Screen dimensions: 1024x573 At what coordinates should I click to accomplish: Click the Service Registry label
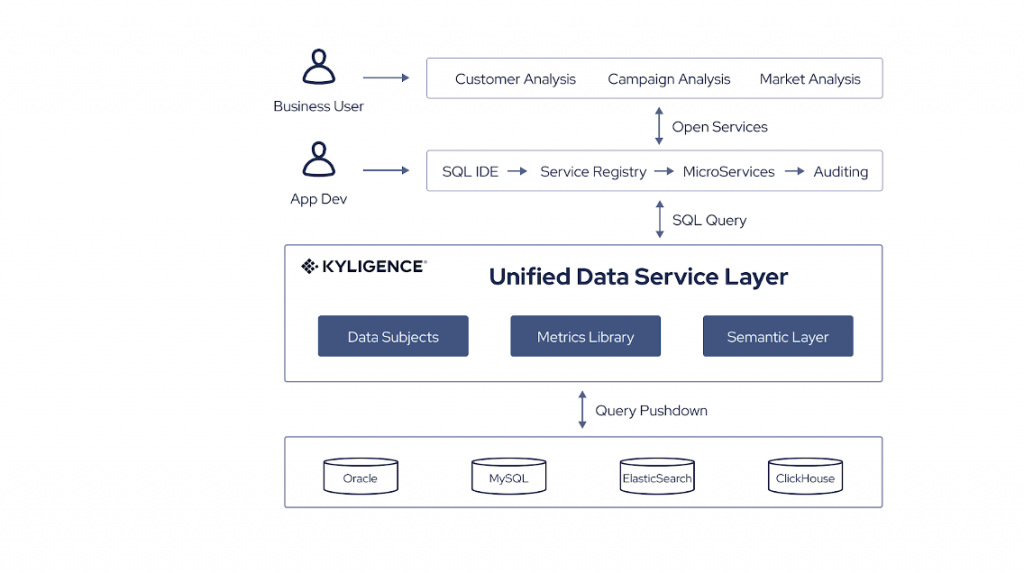pos(593,172)
